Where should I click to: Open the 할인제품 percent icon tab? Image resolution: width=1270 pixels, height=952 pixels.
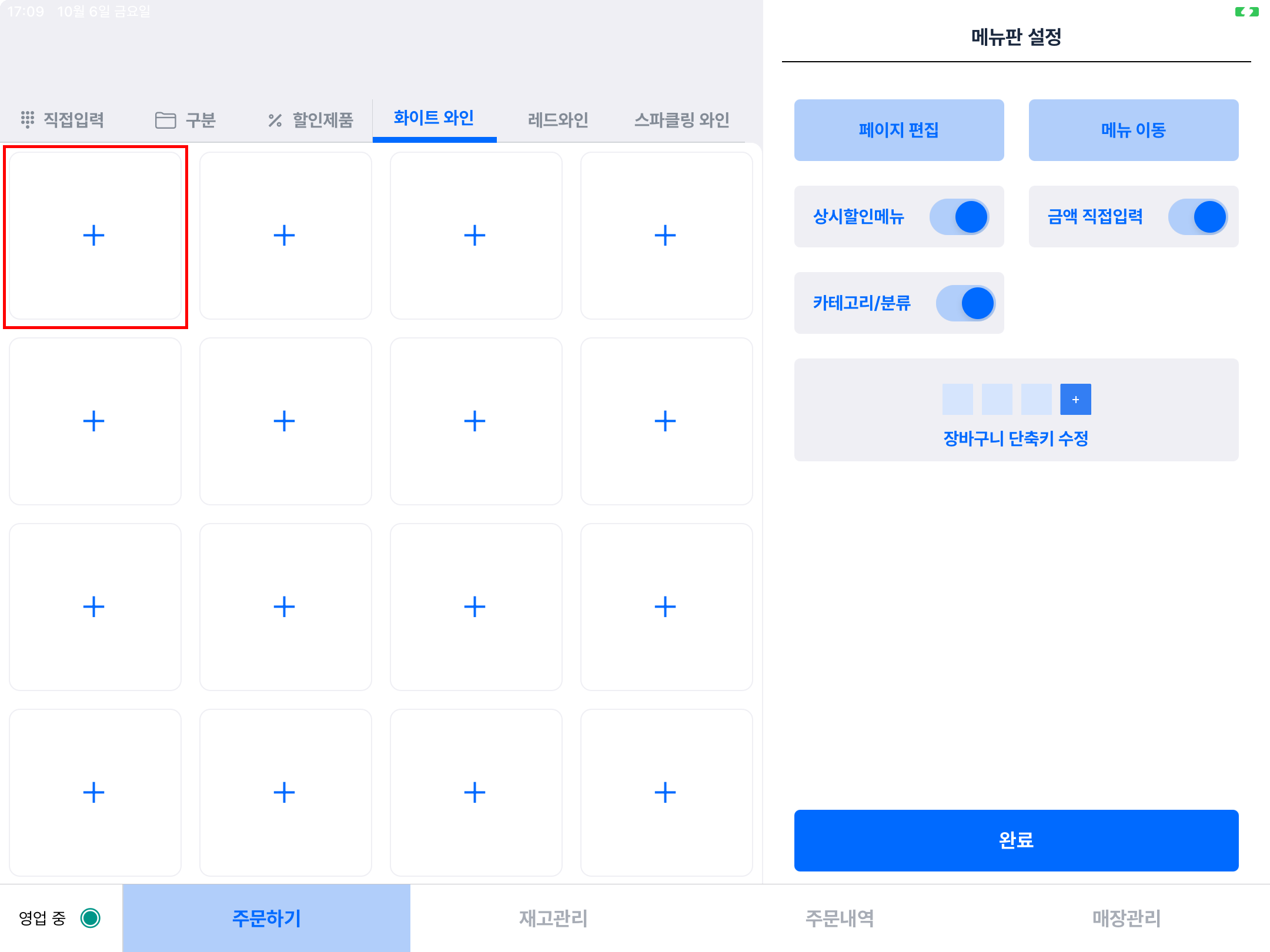[x=310, y=120]
